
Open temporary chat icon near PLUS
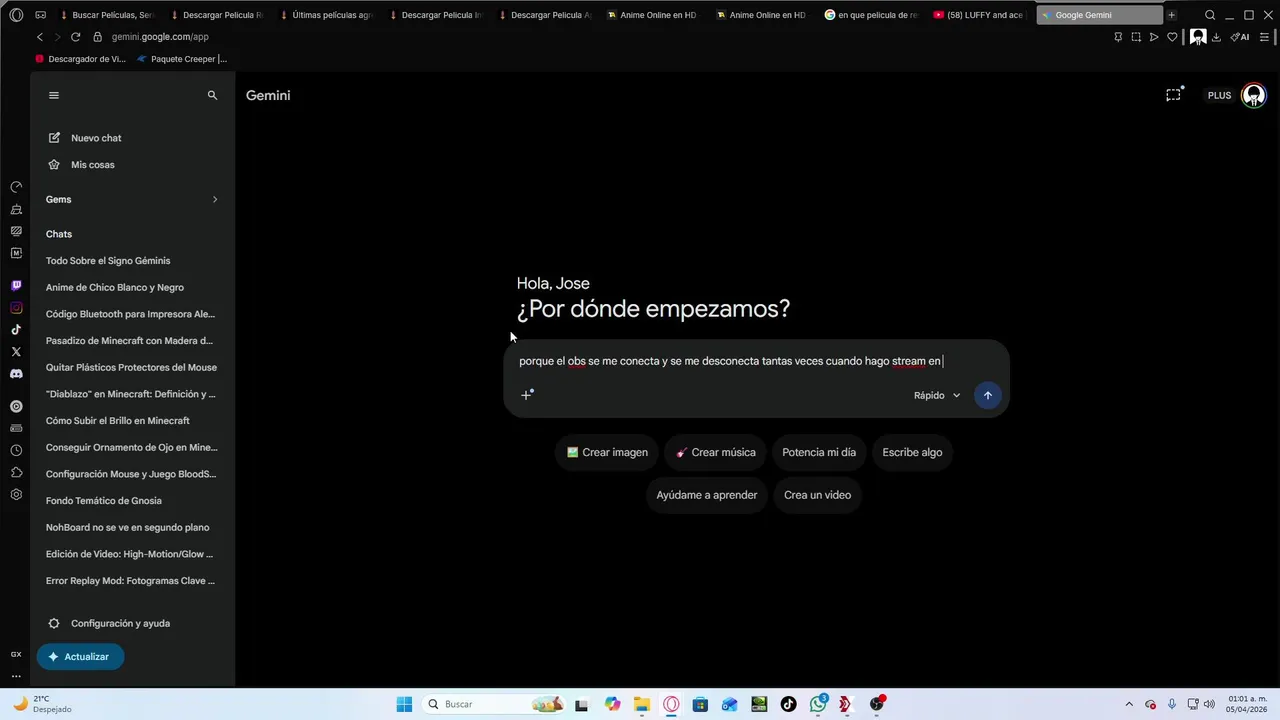[x=1174, y=95]
